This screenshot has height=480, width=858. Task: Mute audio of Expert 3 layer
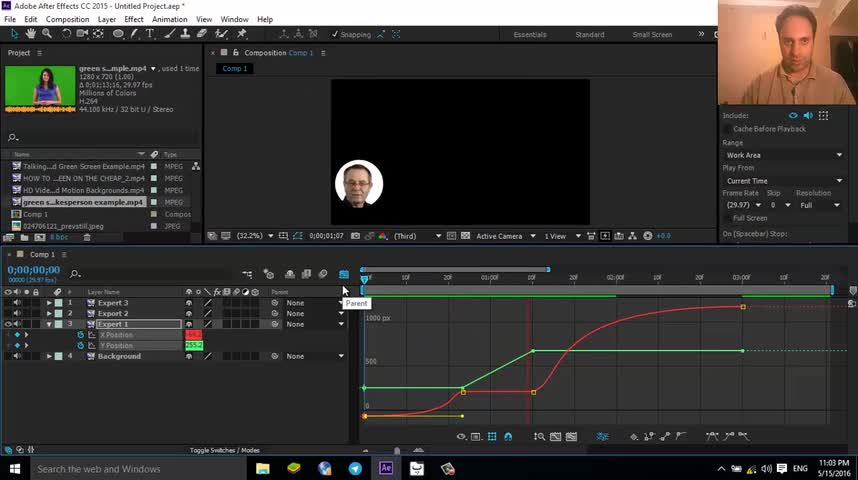pyautogui.click(x=17, y=303)
